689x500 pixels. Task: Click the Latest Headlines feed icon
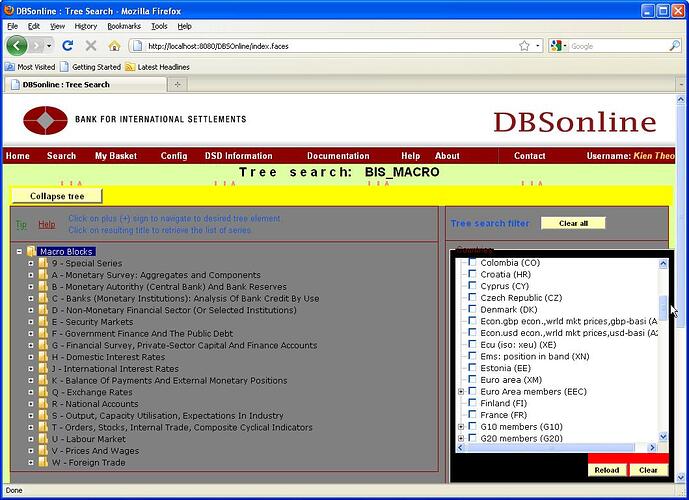point(130,67)
